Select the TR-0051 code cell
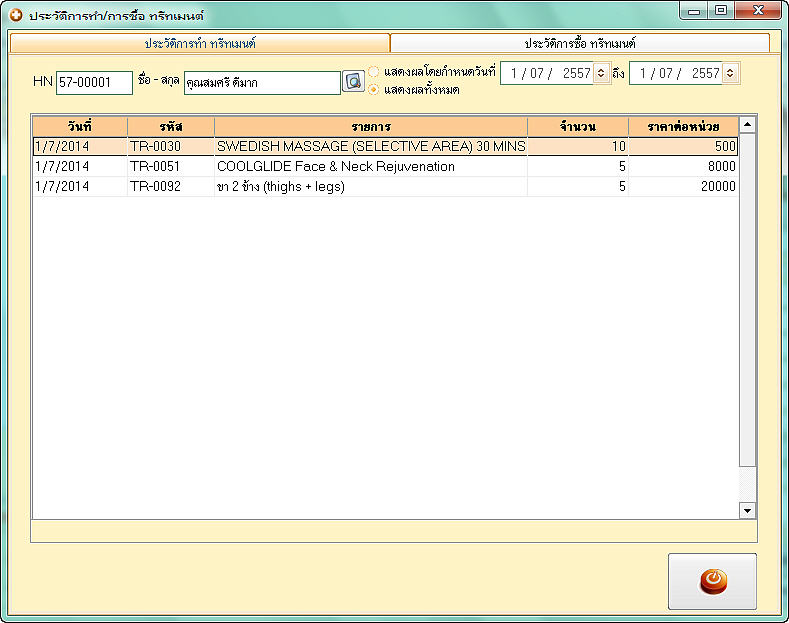Viewport: 789px width, 623px height. [171, 167]
